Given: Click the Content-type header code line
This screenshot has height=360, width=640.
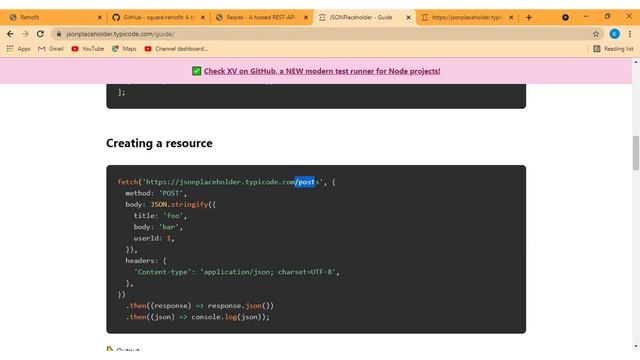Looking at the screenshot, I should 236,272.
